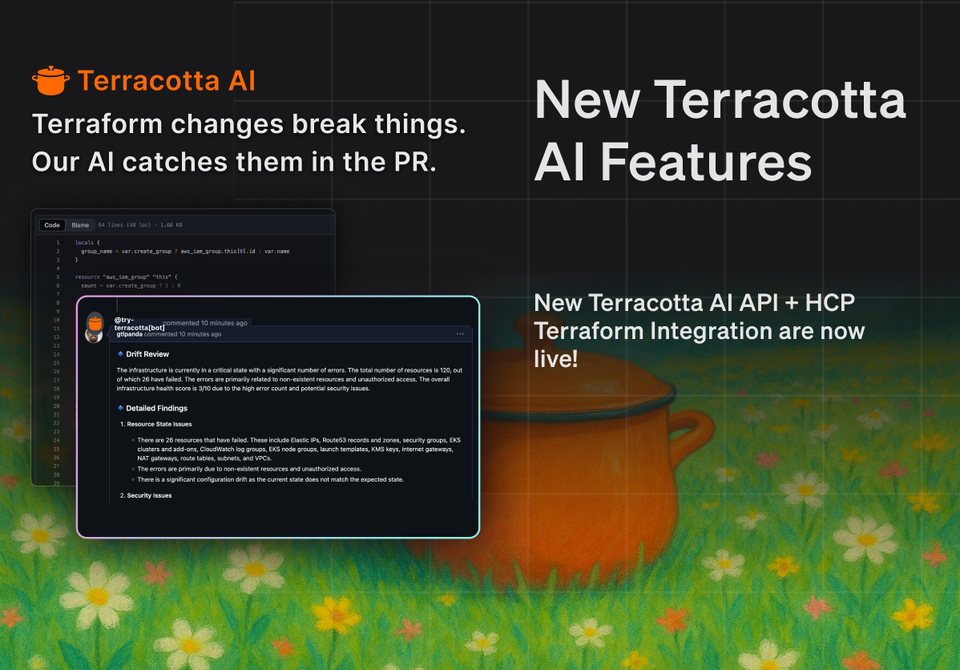960x670 pixels.
Task: Click the Terracotta AI pot logo icon
Action: click(51, 80)
